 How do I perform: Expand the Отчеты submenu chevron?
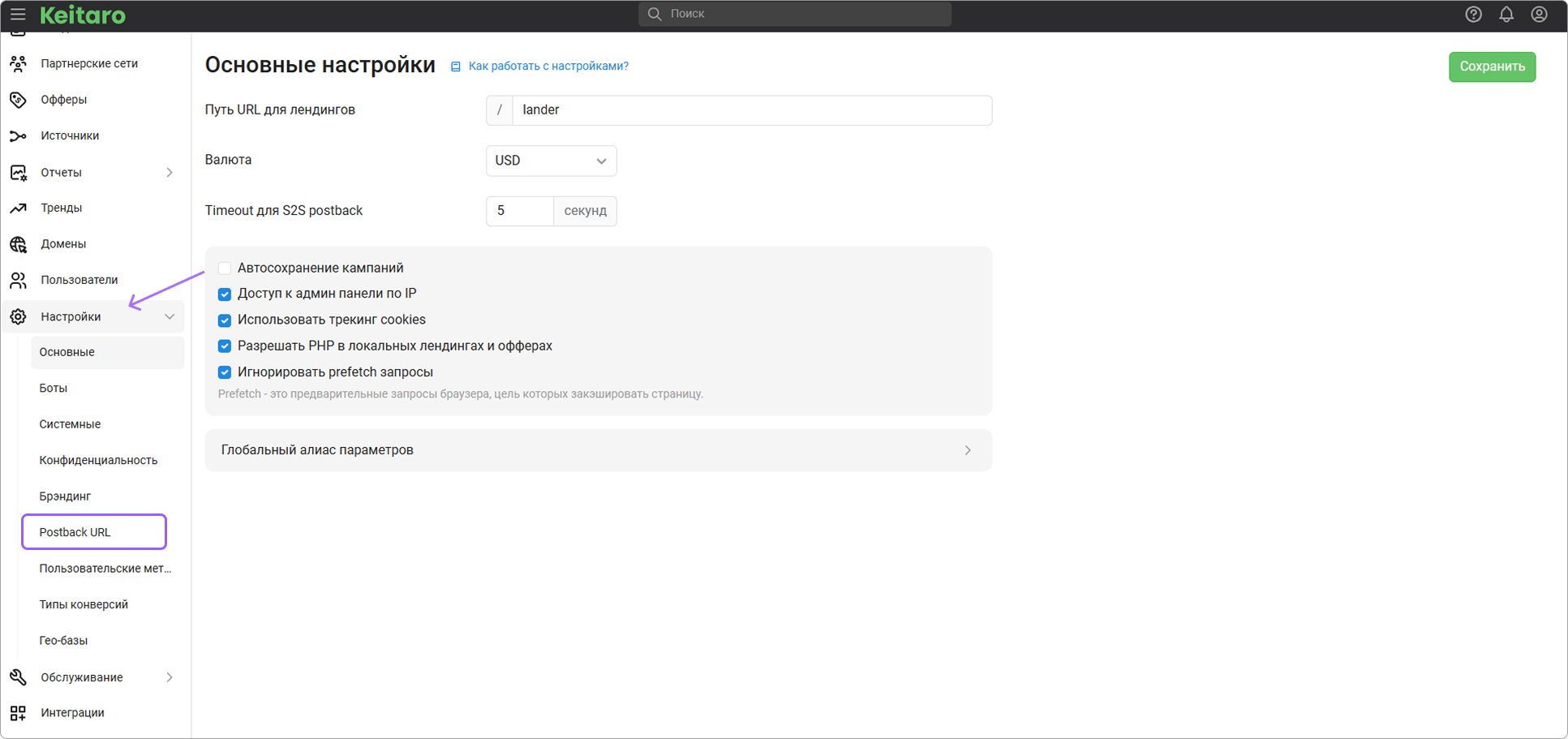(170, 173)
